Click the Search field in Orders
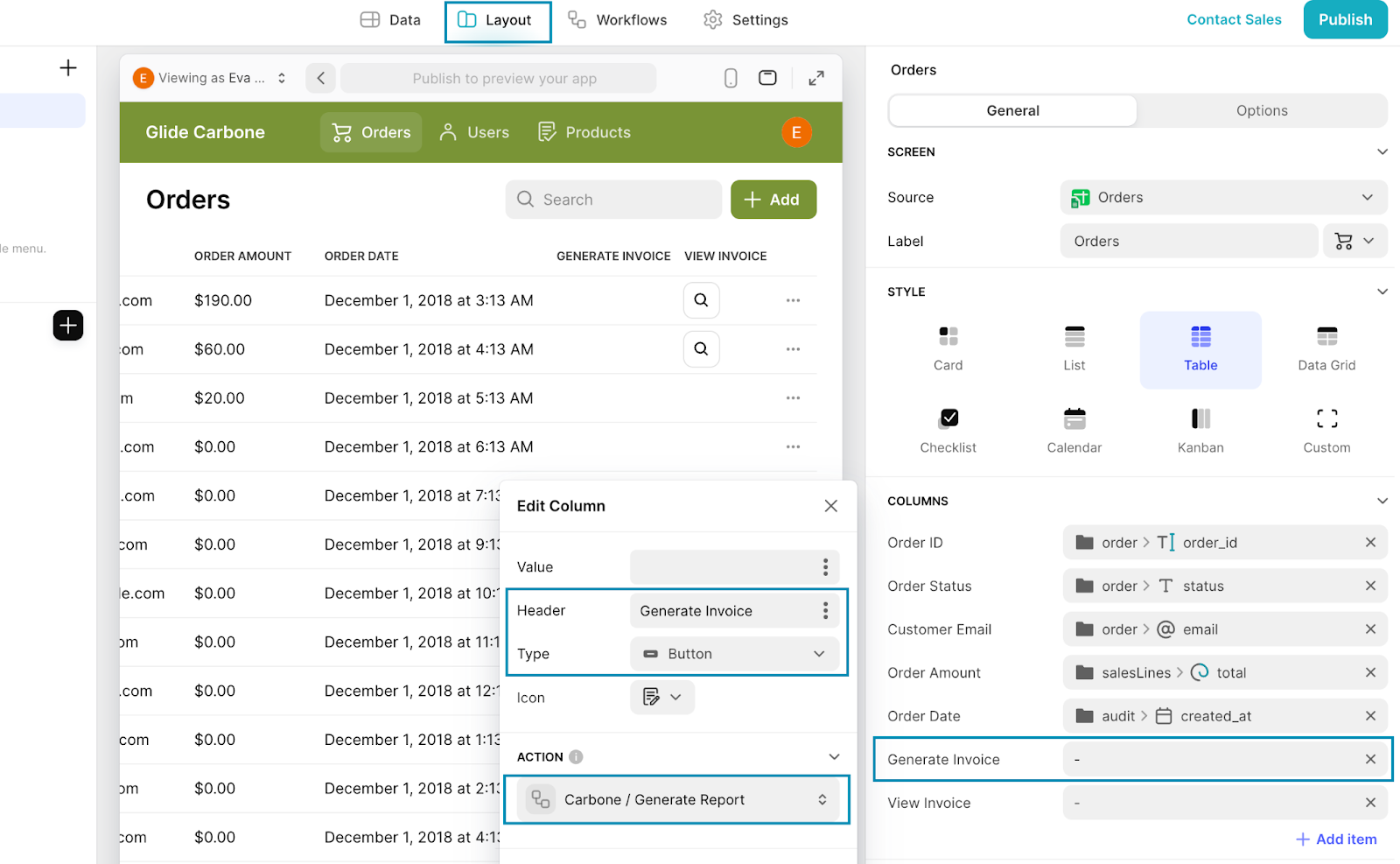Screen dimensions: 1400x864 613,200
